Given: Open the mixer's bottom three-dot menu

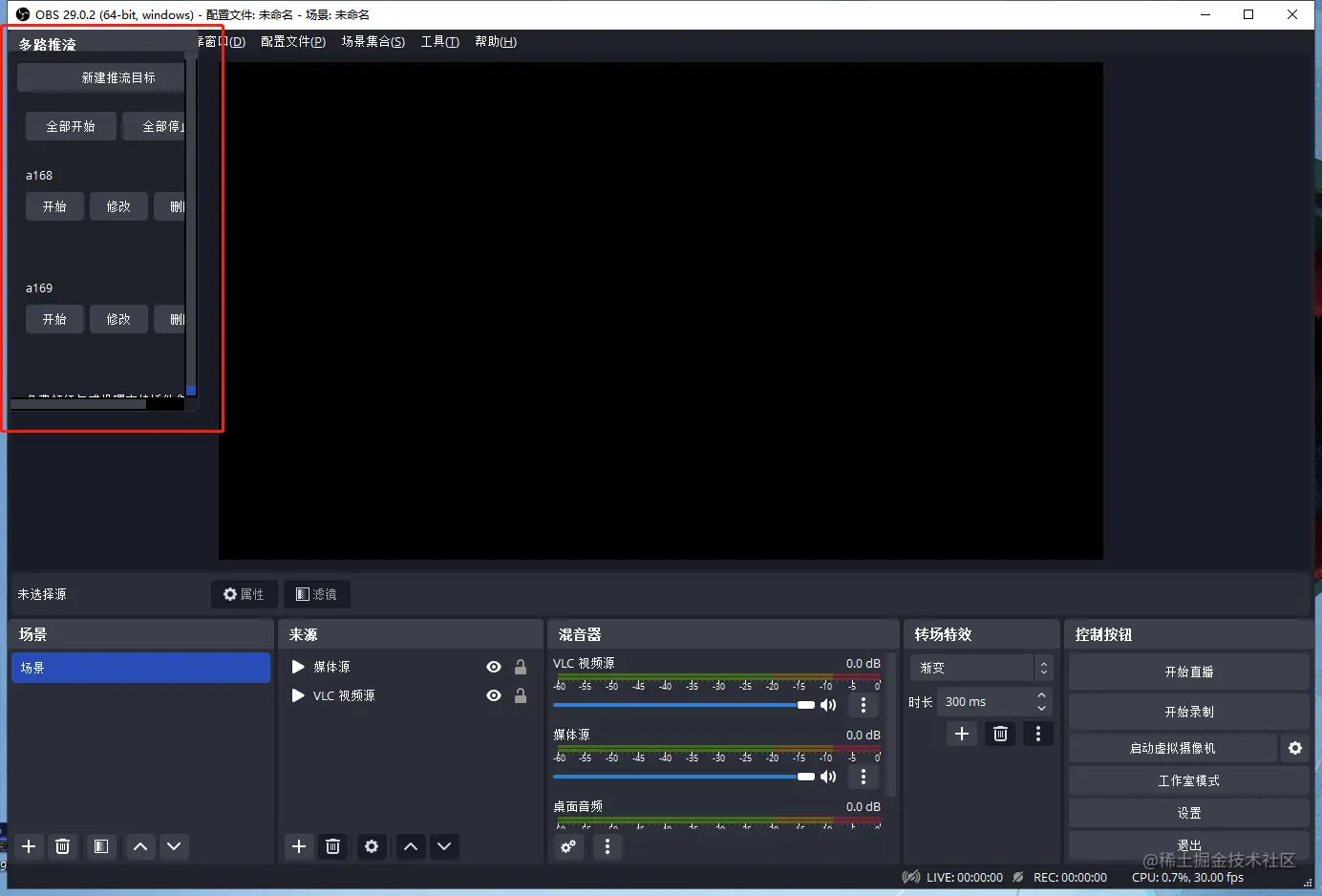Looking at the screenshot, I should pyautogui.click(x=608, y=846).
